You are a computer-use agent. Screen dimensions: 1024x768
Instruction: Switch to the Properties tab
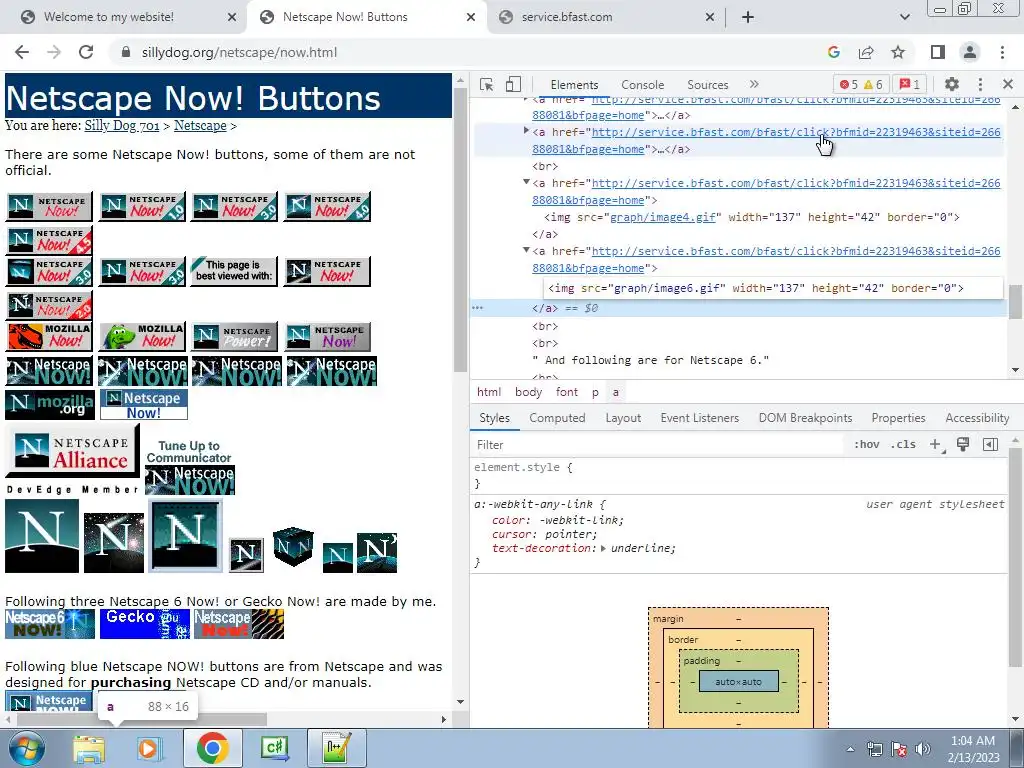898,418
